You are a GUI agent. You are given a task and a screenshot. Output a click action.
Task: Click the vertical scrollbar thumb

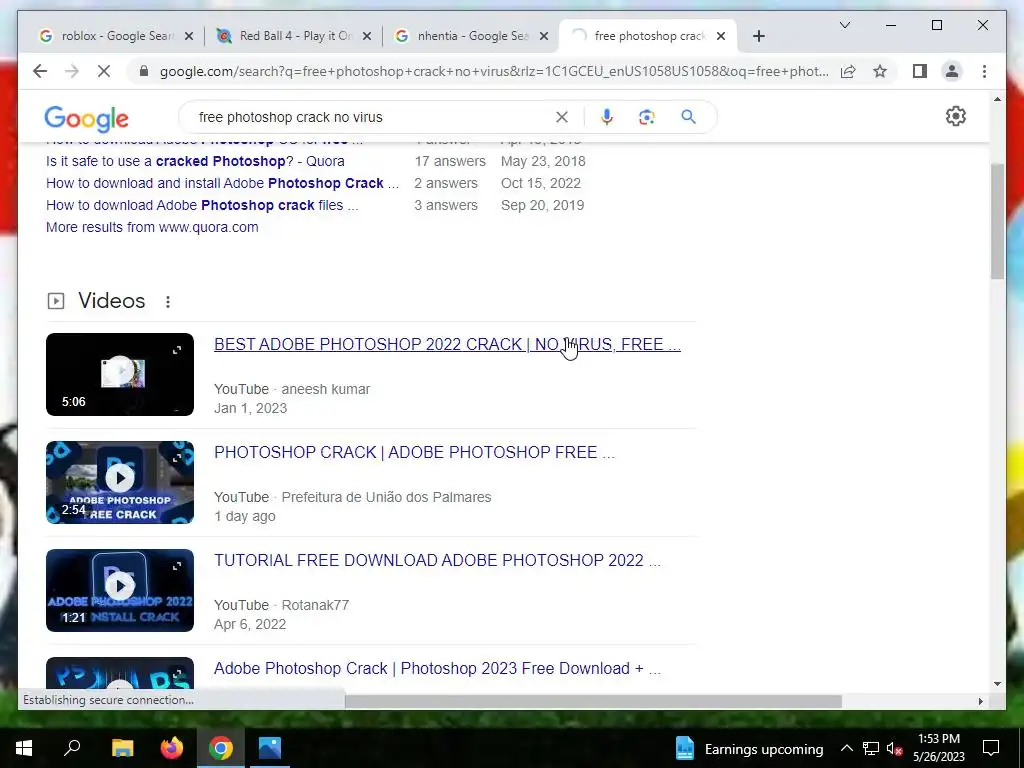[x=997, y=221]
